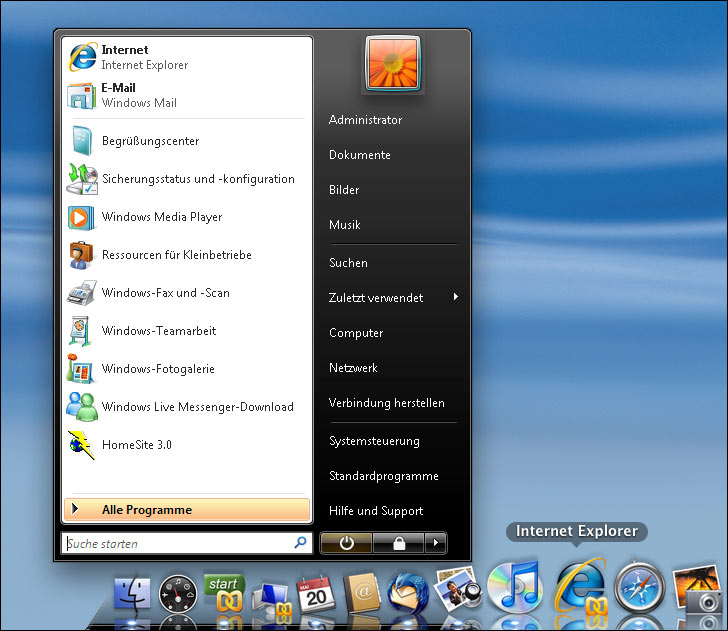Image resolution: width=728 pixels, height=631 pixels.
Task: Open Suchen from the right pane
Action: point(348,263)
